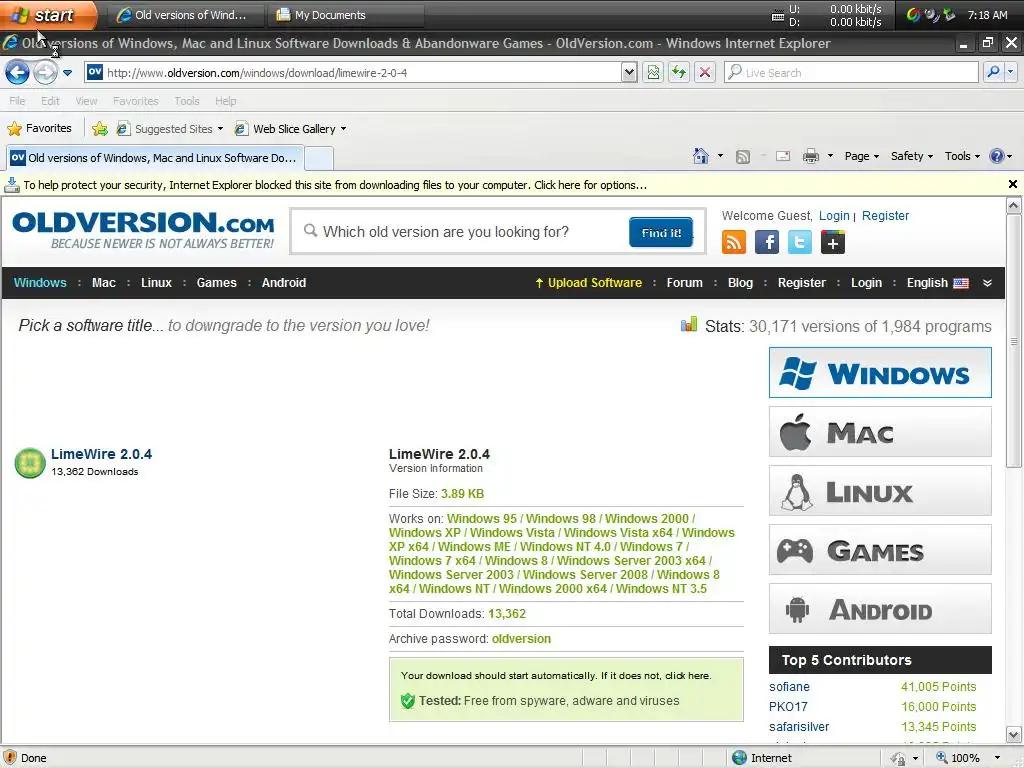Toggle Compatibility View icon in address bar
Image resolution: width=1024 pixels, height=768 pixels.
pyautogui.click(x=653, y=72)
